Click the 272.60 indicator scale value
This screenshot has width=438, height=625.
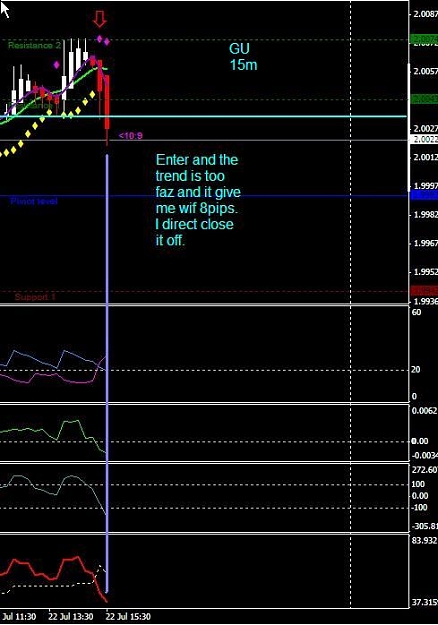point(424,470)
